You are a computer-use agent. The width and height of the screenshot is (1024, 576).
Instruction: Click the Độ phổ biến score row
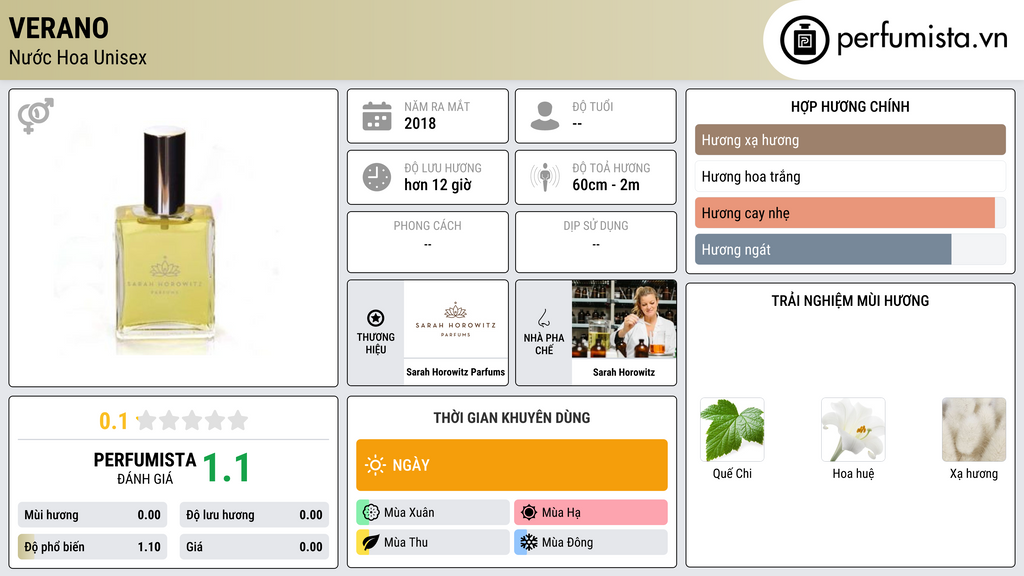[x=92, y=547]
